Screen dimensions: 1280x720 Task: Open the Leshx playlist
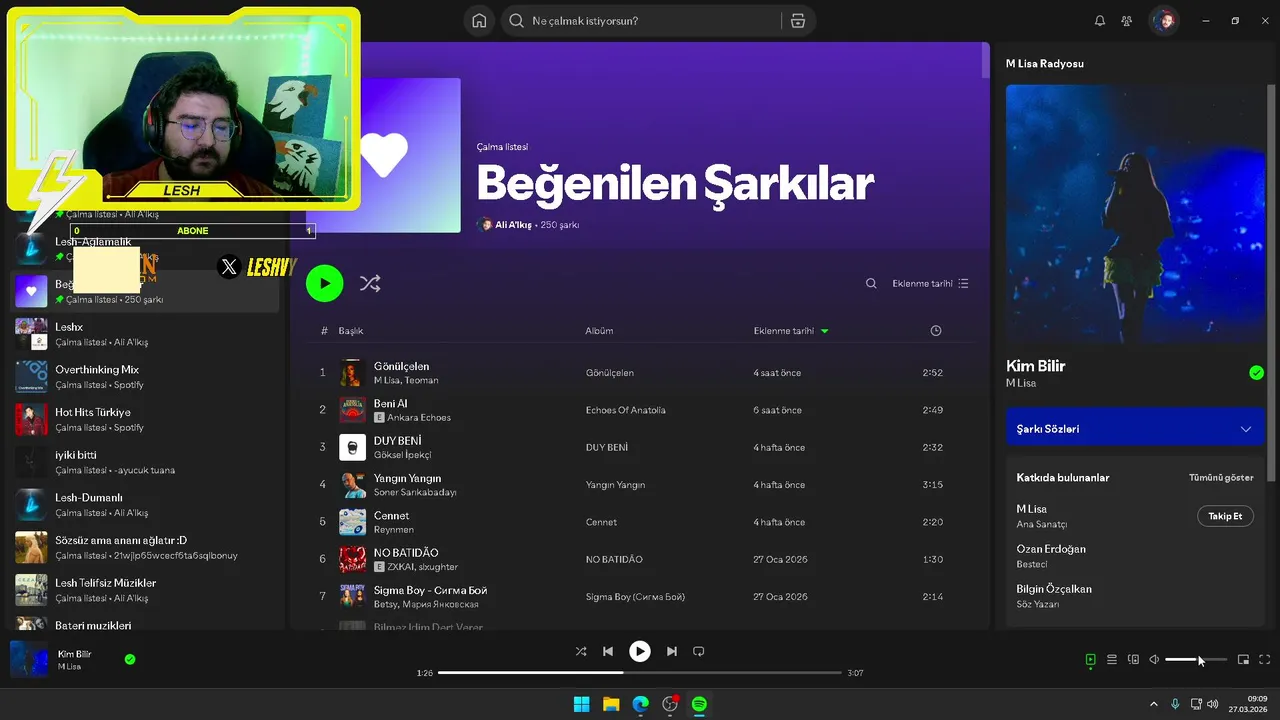point(145,334)
